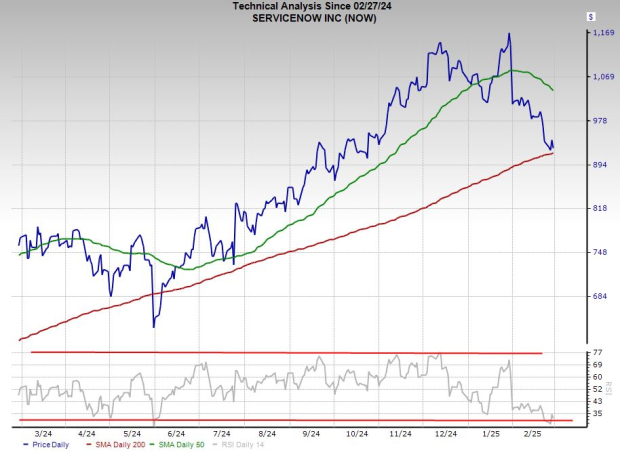Click the 894 price axis label
Image resolution: width=620 pixels, height=452 pixels.
[600, 165]
